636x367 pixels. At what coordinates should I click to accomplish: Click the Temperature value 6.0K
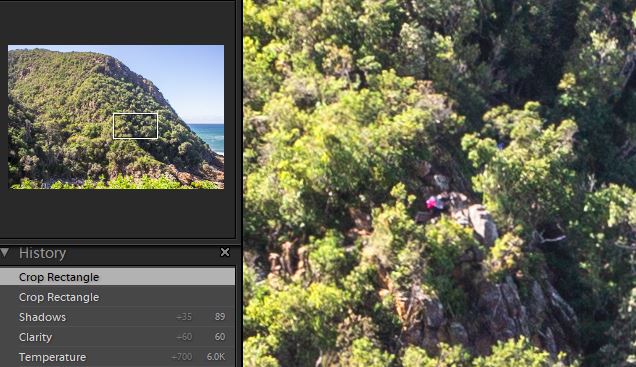coord(216,357)
